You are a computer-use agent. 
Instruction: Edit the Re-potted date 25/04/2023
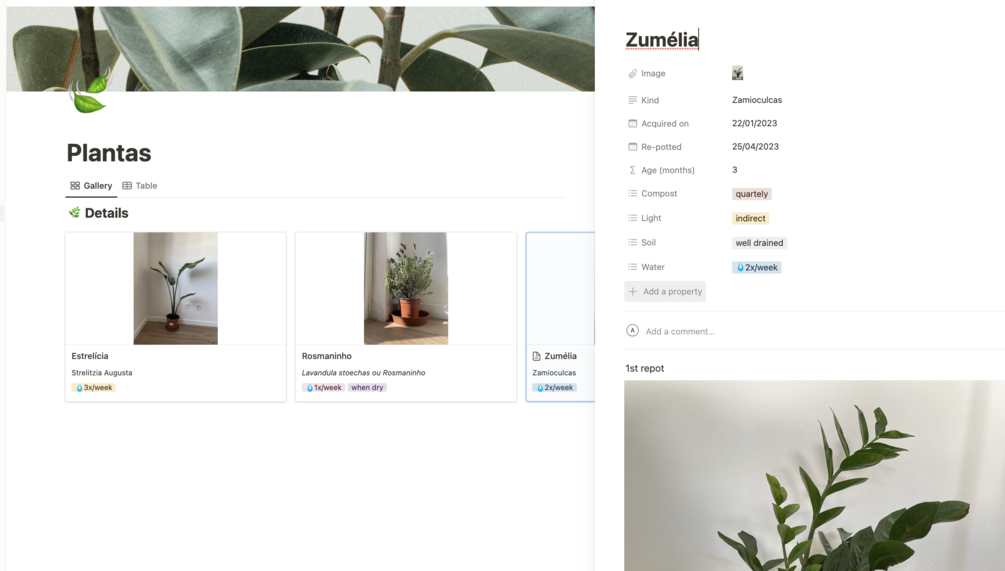755,147
